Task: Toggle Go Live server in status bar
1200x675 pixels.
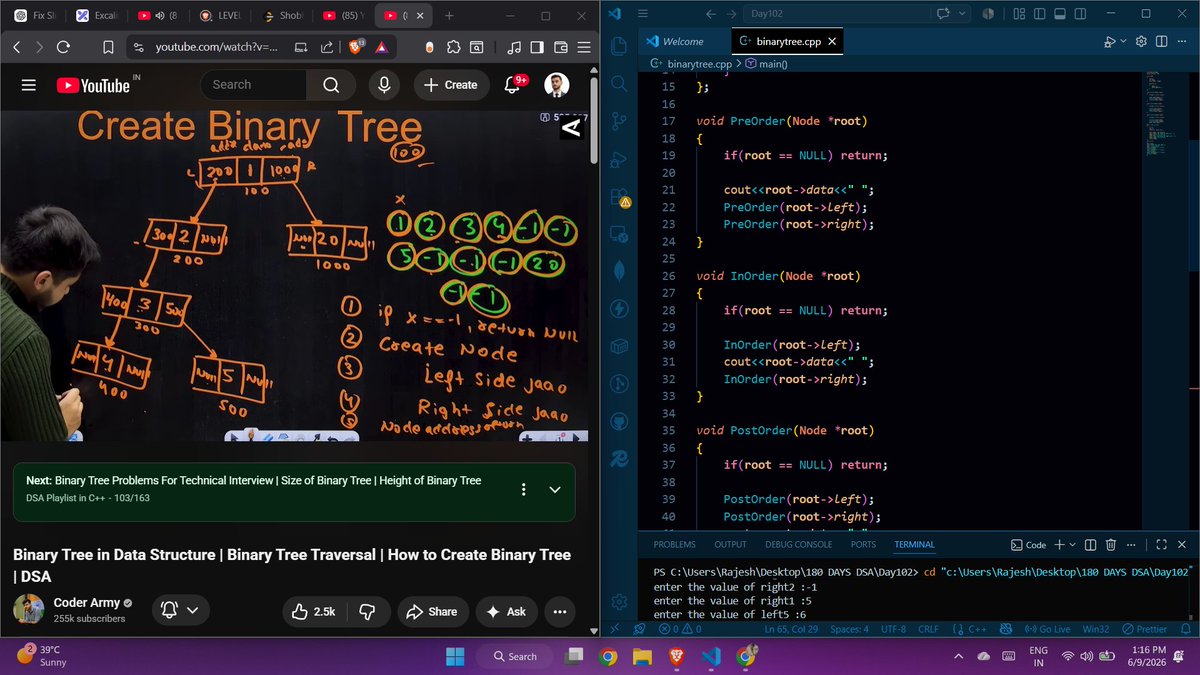Action: coord(1048,629)
